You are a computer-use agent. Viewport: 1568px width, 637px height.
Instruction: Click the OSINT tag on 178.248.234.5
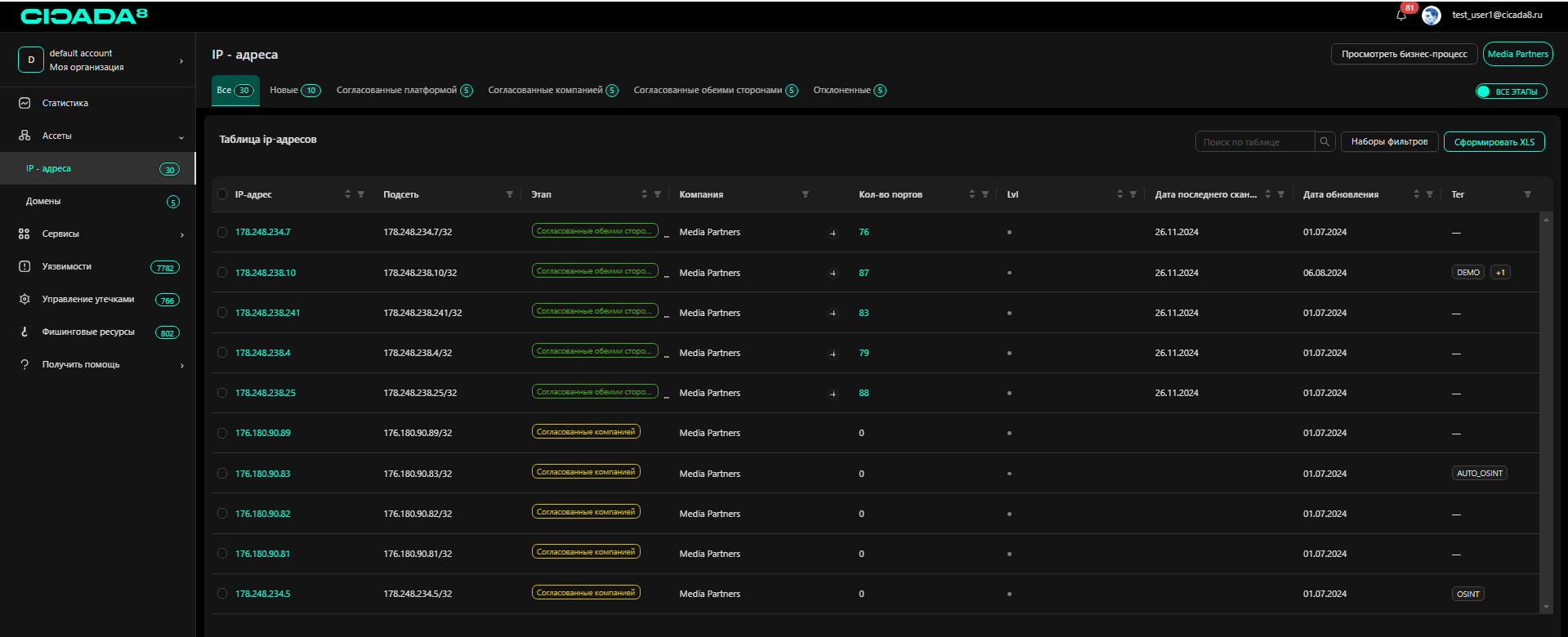point(1468,594)
